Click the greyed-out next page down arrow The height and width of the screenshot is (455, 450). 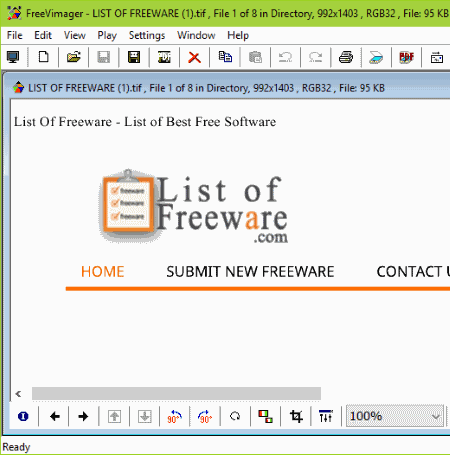pos(145,416)
